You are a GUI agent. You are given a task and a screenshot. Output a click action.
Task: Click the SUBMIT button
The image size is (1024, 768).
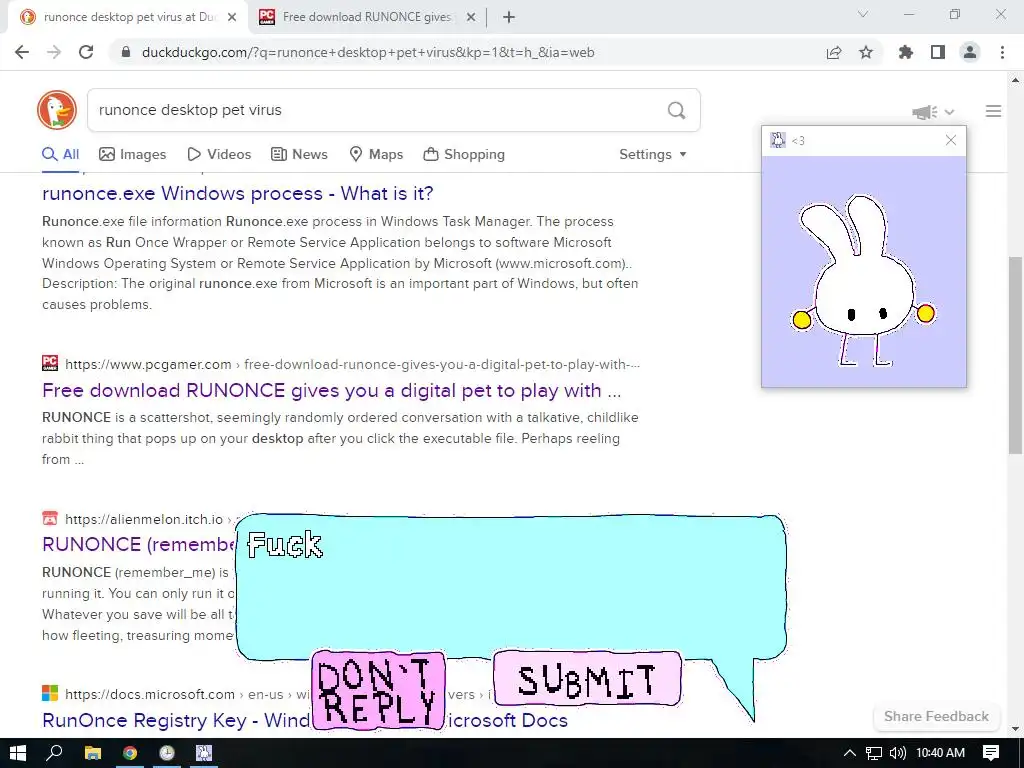(x=587, y=679)
